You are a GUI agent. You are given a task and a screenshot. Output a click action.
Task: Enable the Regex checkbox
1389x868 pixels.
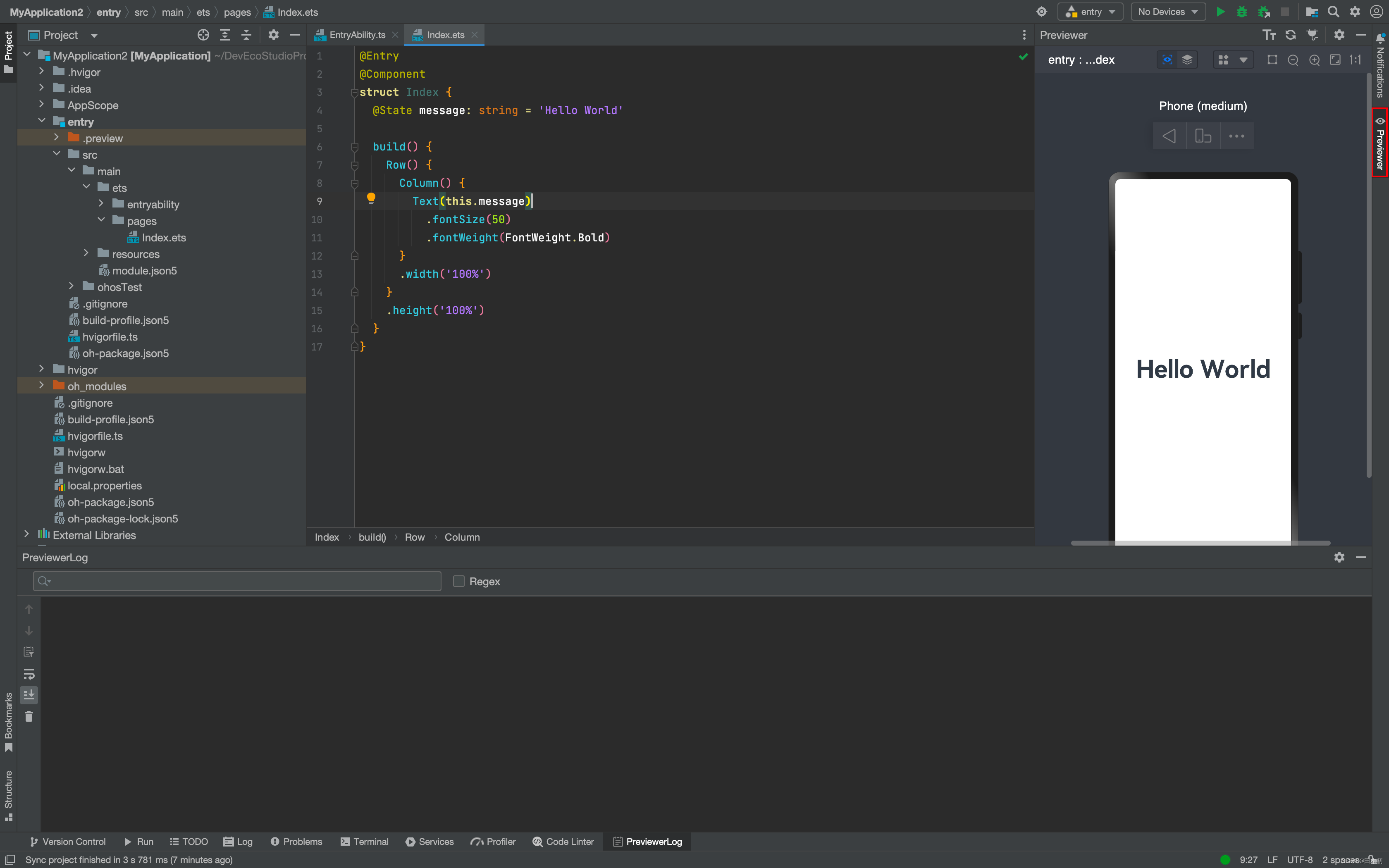[x=458, y=582]
